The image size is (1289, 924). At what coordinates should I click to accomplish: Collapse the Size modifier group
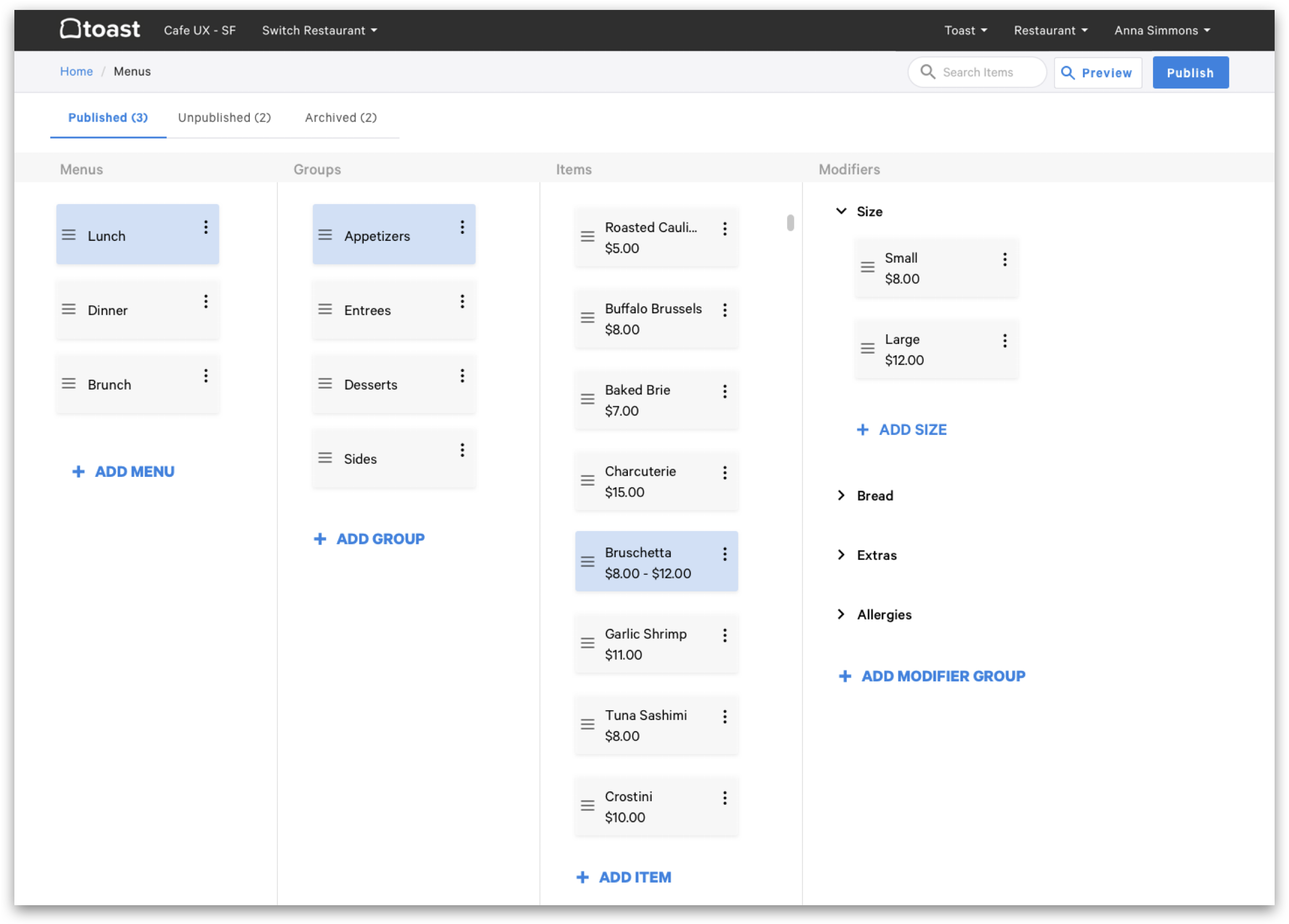[x=841, y=212]
